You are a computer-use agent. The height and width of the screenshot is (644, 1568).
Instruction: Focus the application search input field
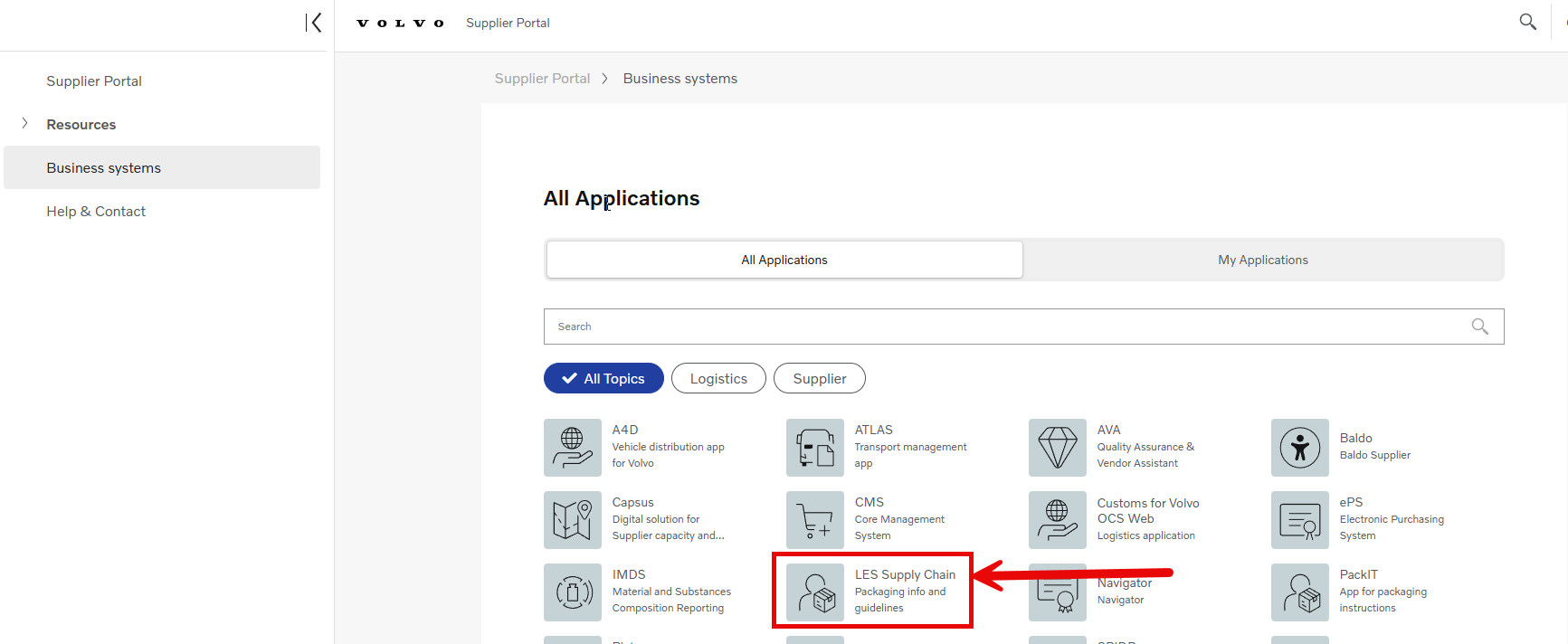(x=1023, y=327)
